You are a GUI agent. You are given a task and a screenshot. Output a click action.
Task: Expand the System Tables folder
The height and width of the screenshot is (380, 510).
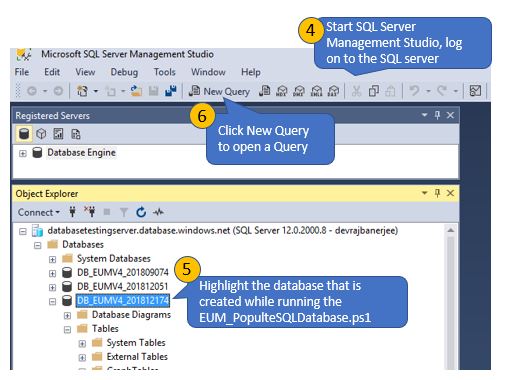coord(82,344)
